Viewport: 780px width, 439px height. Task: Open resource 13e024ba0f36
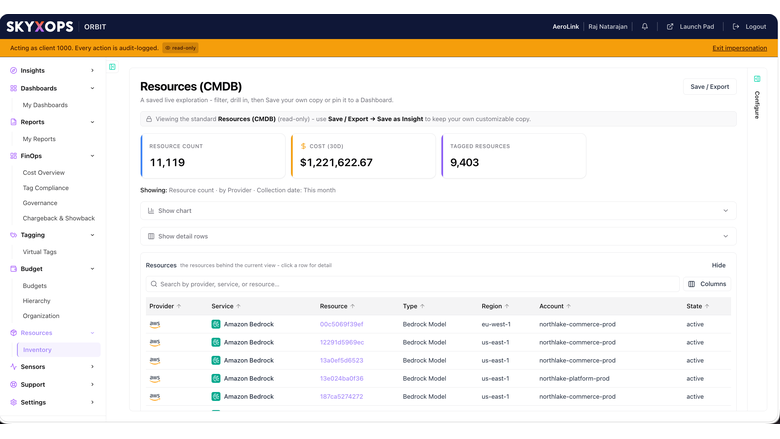[x=341, y=379]
